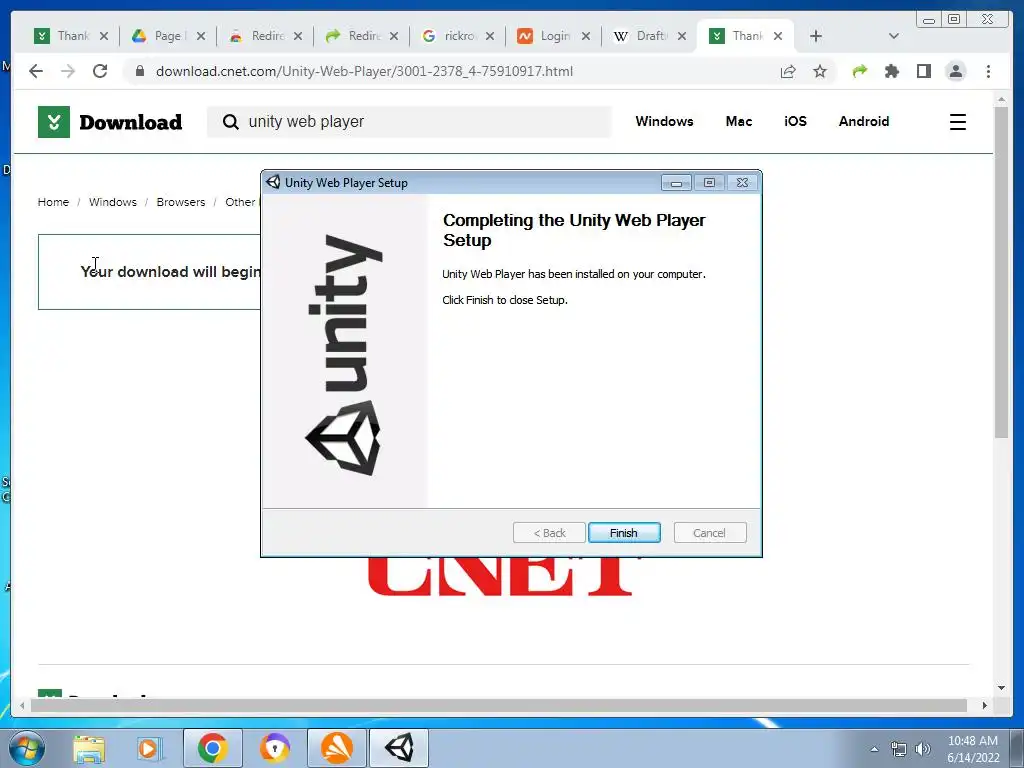Screen dimensions: 1024x768
Task: Reload the CNET download page
Action: pos(100,71)
